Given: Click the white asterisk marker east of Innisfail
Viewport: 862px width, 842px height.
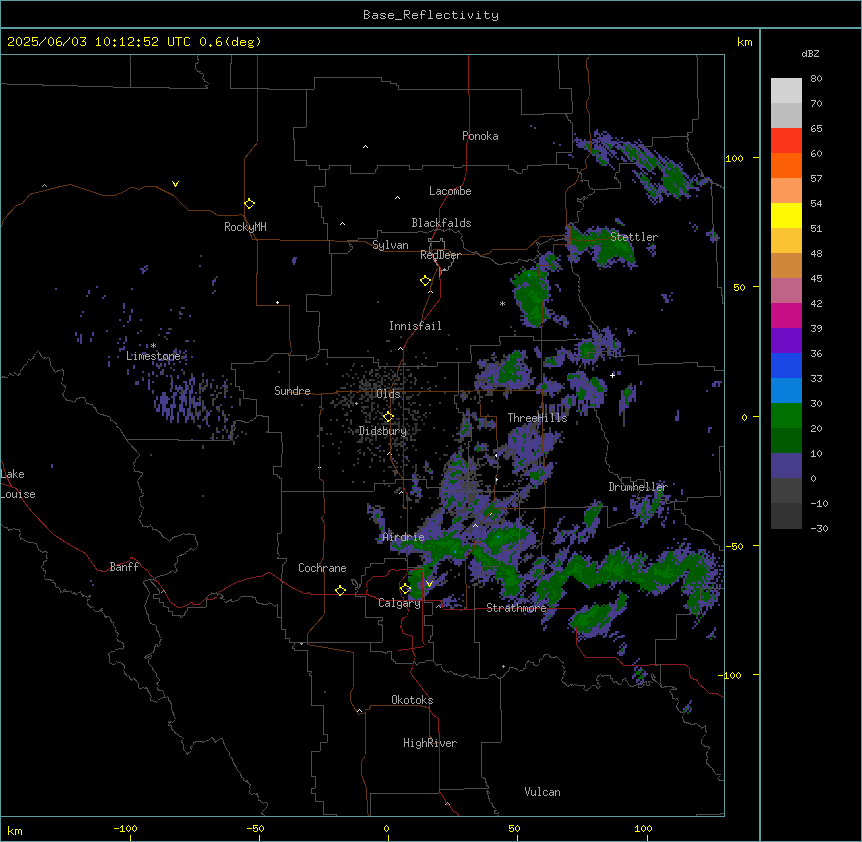Looking at the screenshot, I should (x=502, y=303).
